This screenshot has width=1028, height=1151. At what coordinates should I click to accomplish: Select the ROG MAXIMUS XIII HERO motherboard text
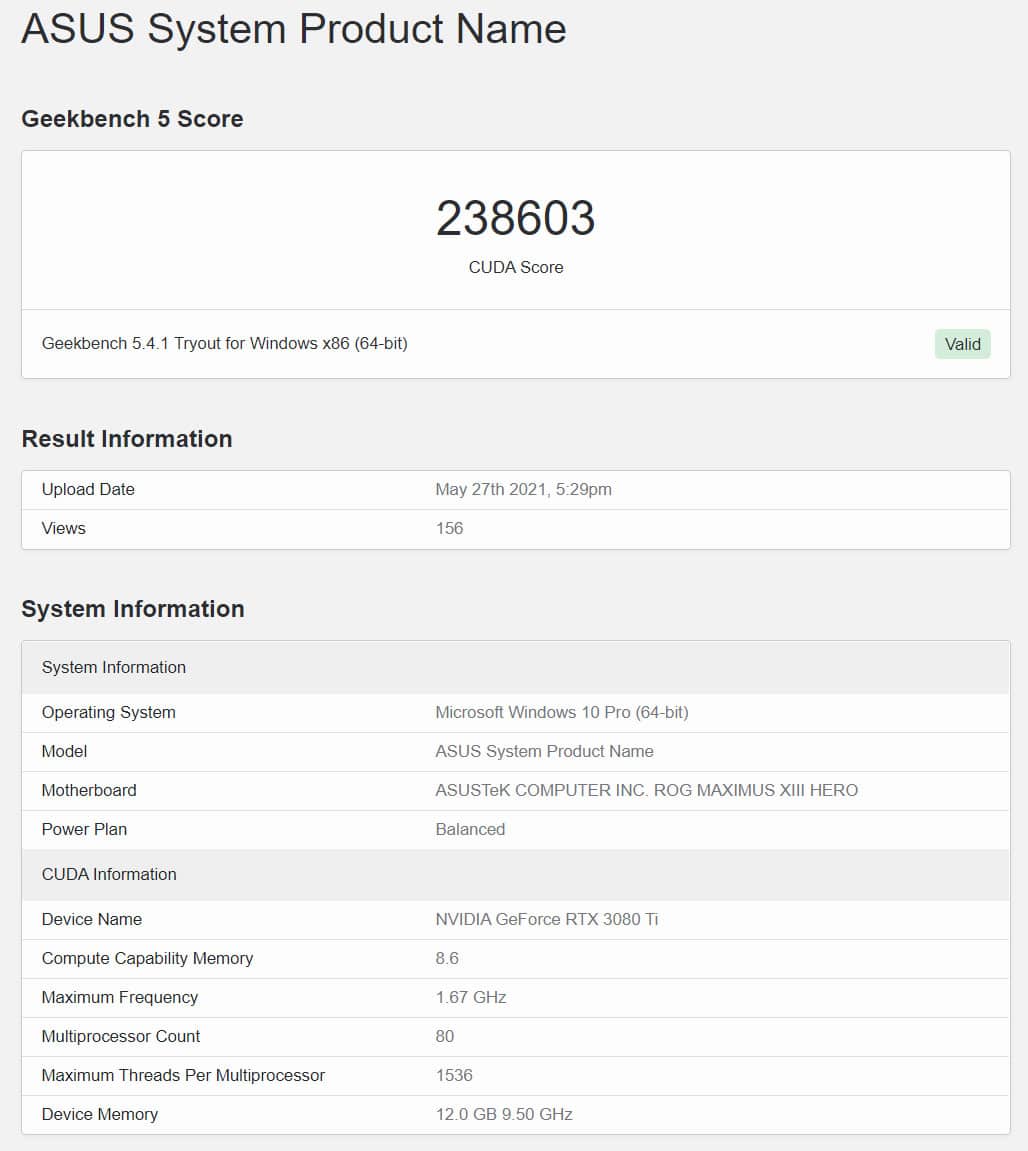pos(756,791)
